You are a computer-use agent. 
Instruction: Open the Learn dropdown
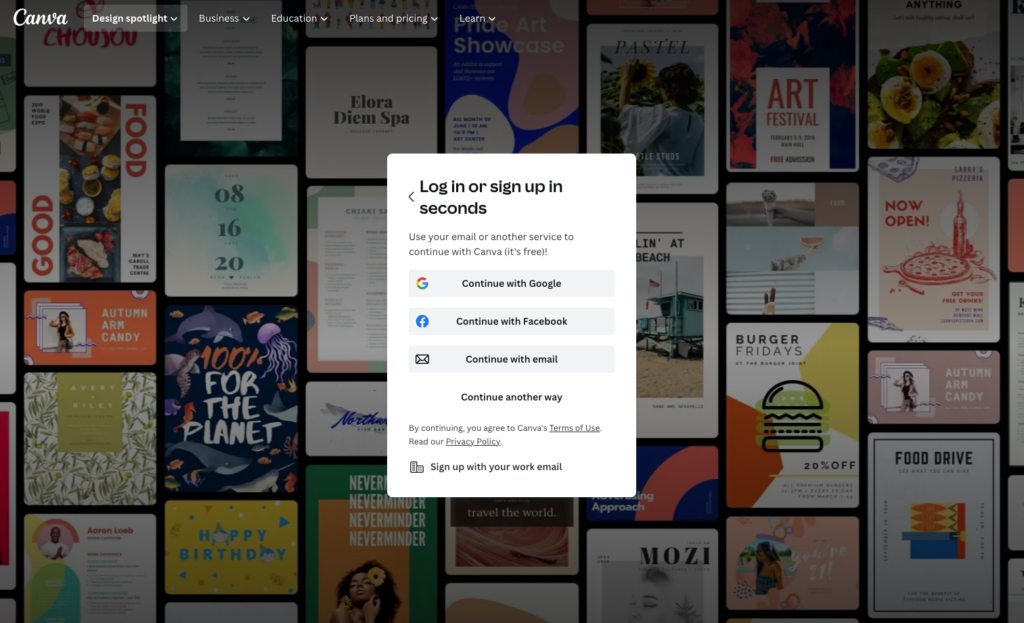[477, 17]
